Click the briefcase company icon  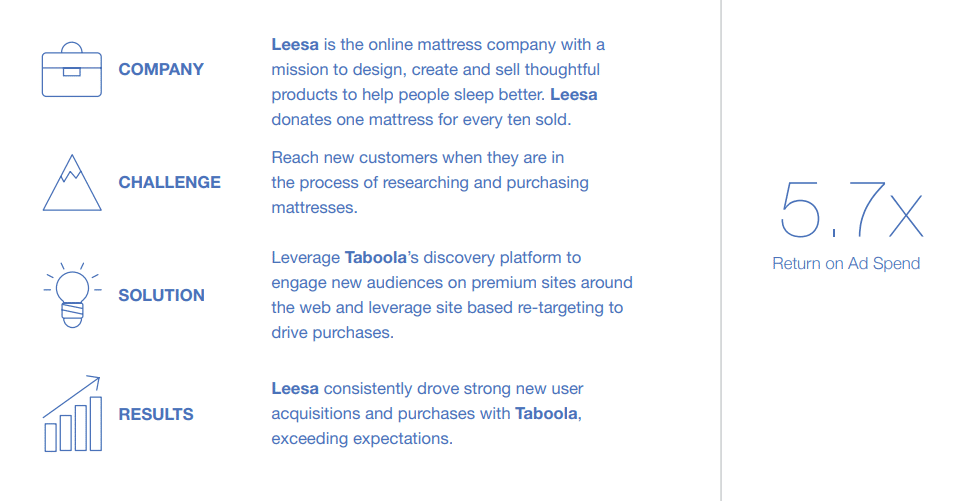(x=72, y=69)
